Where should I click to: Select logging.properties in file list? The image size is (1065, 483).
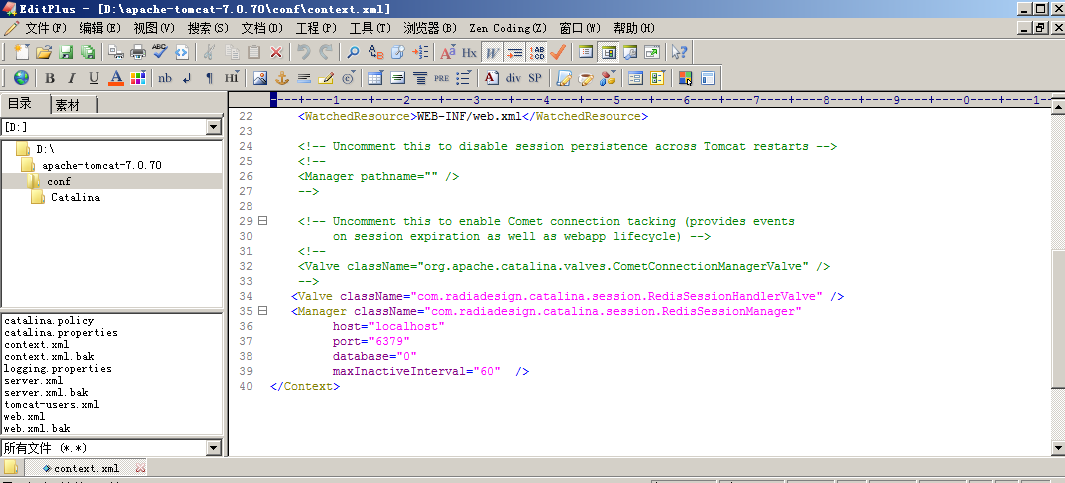coord(58,369)
